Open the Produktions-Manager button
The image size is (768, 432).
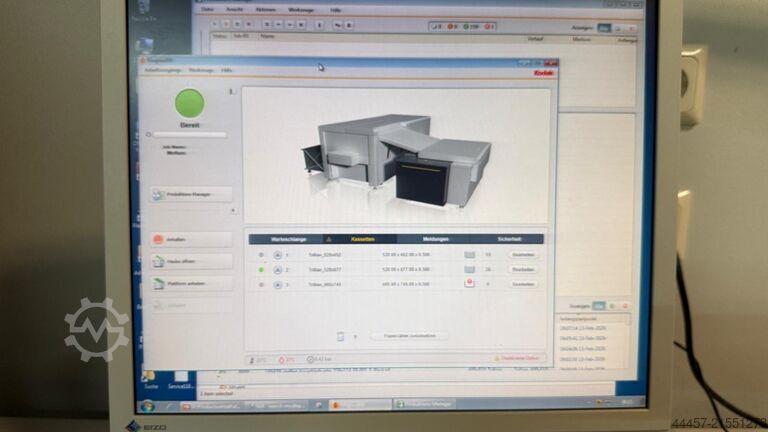192,195
